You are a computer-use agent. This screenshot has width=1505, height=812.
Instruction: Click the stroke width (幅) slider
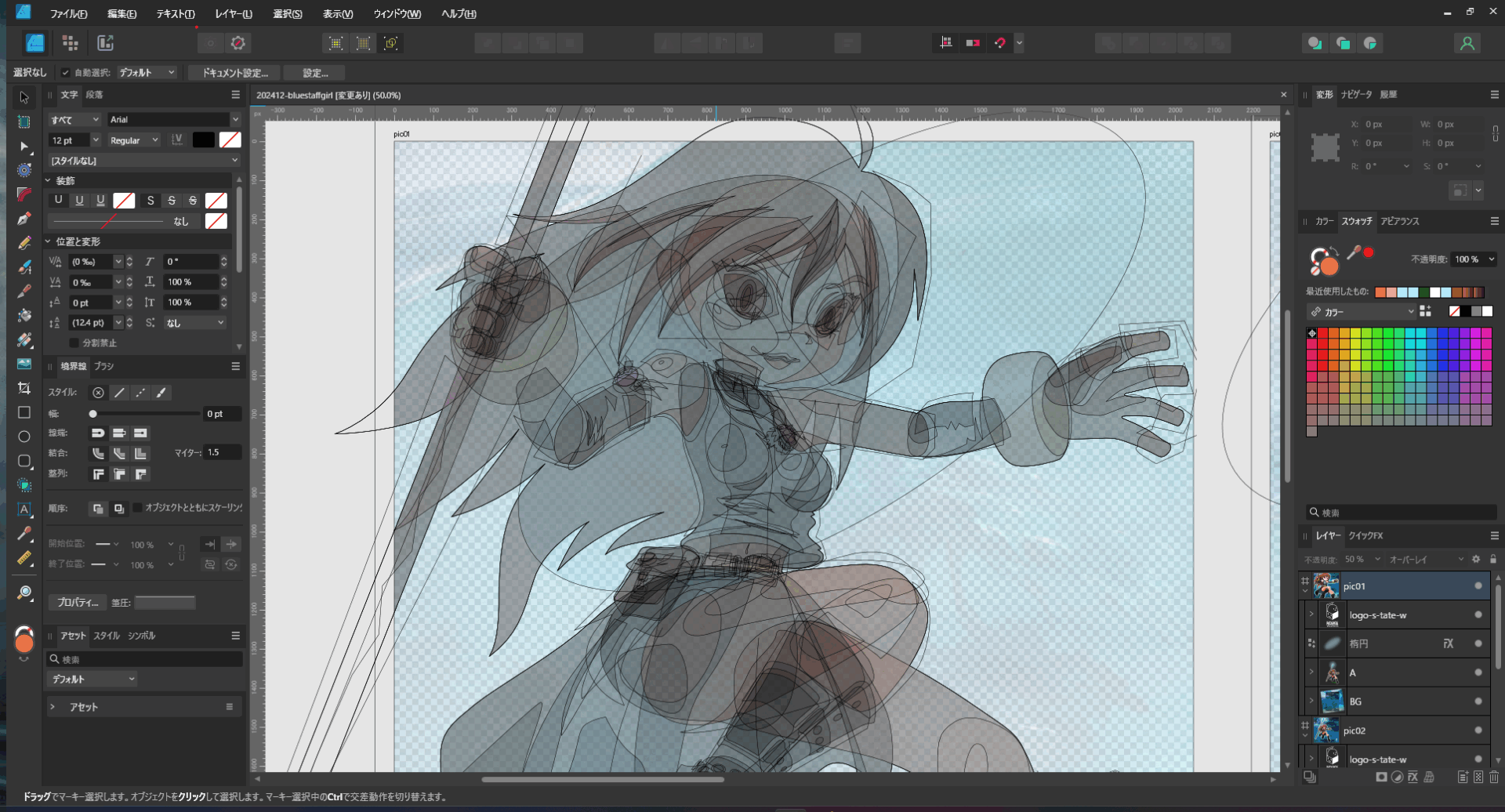coord(145,414)
